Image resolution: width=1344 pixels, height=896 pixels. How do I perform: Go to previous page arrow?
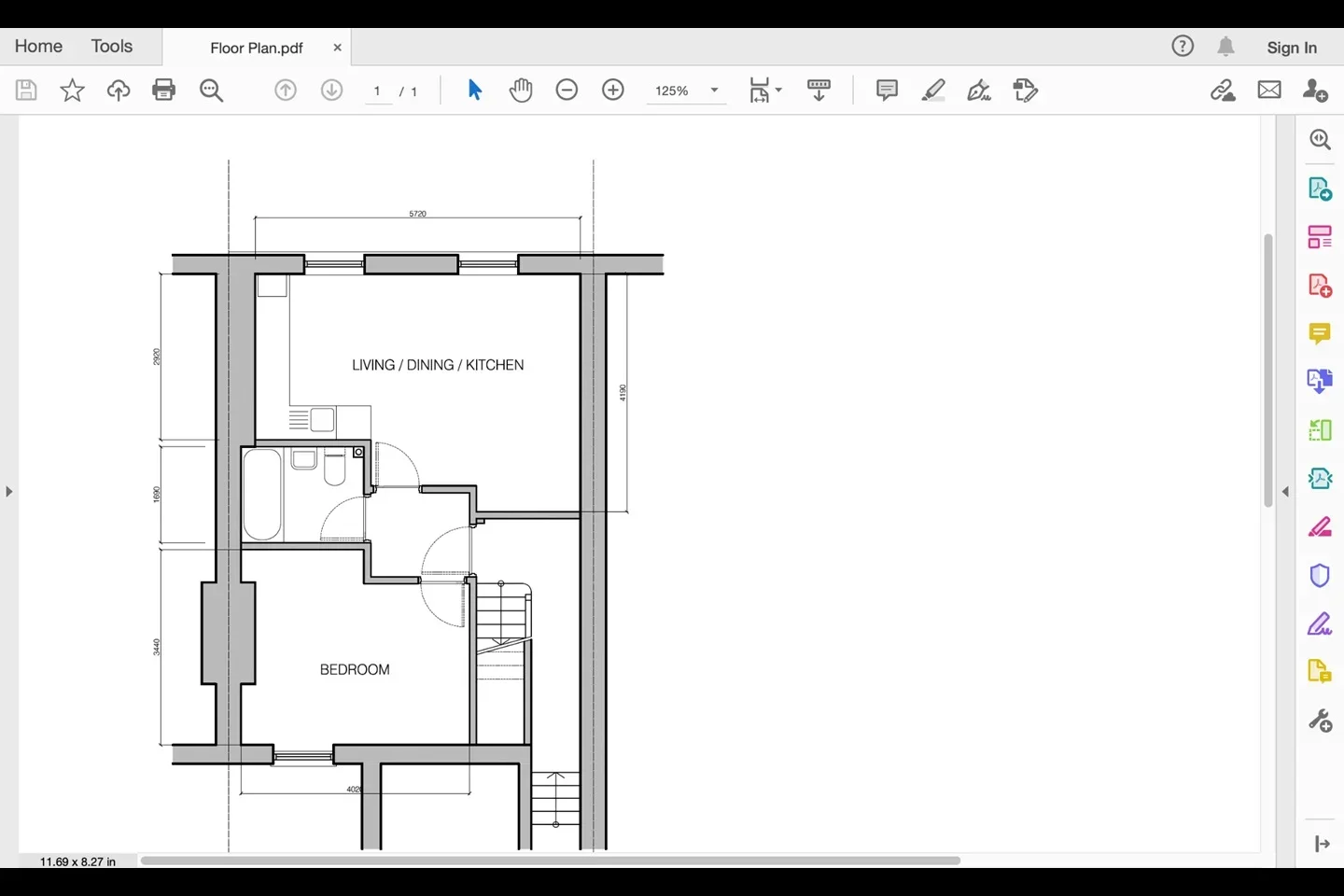(286, 90)
